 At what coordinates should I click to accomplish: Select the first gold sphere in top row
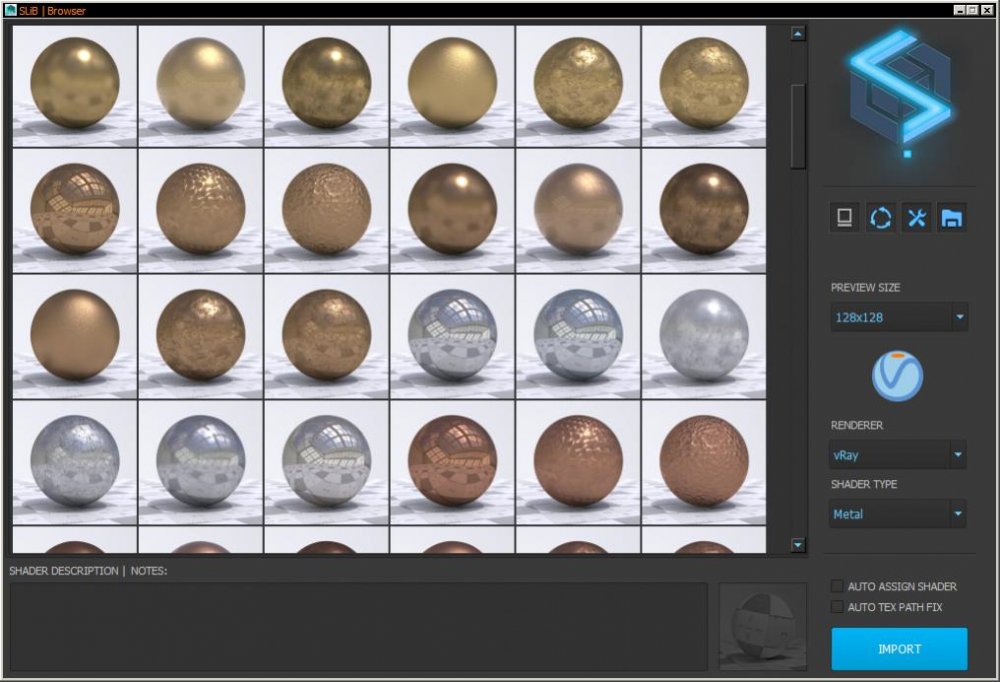[x=75, y=86]
